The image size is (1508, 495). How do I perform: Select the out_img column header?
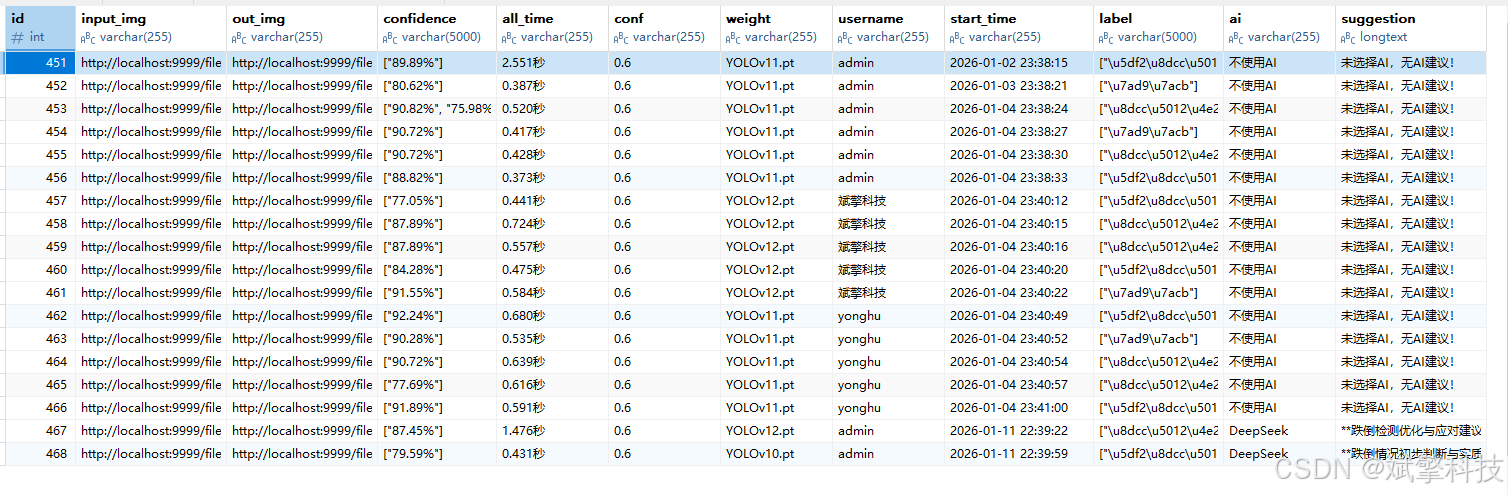point(302,27)
